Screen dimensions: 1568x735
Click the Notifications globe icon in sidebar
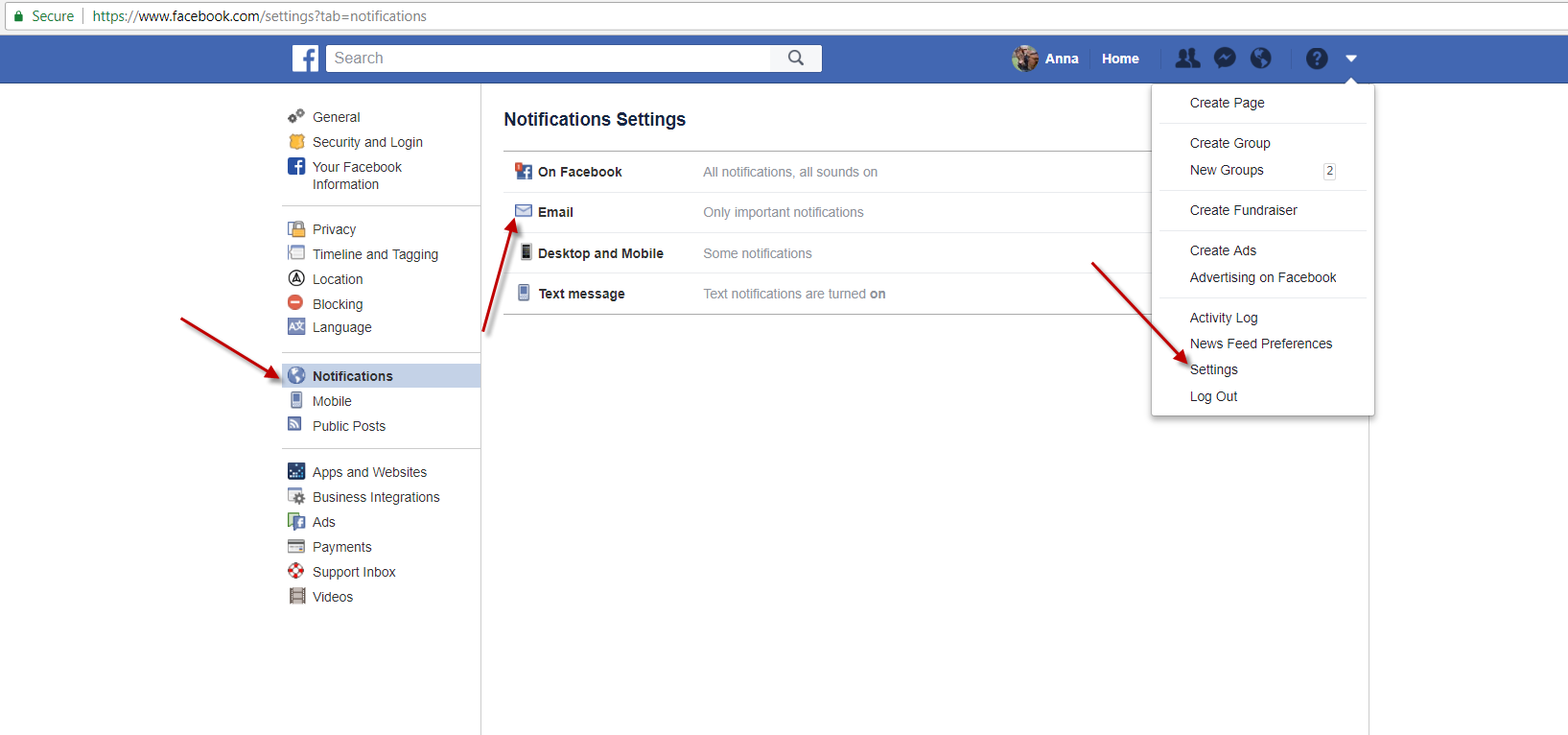(x=296, y=375)
